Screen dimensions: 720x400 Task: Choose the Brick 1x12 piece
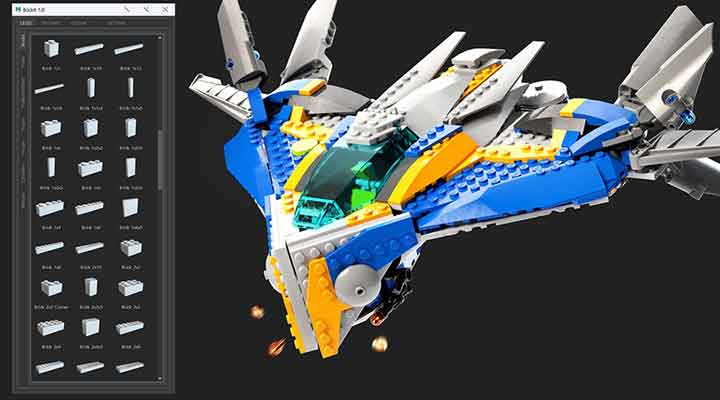129,48
